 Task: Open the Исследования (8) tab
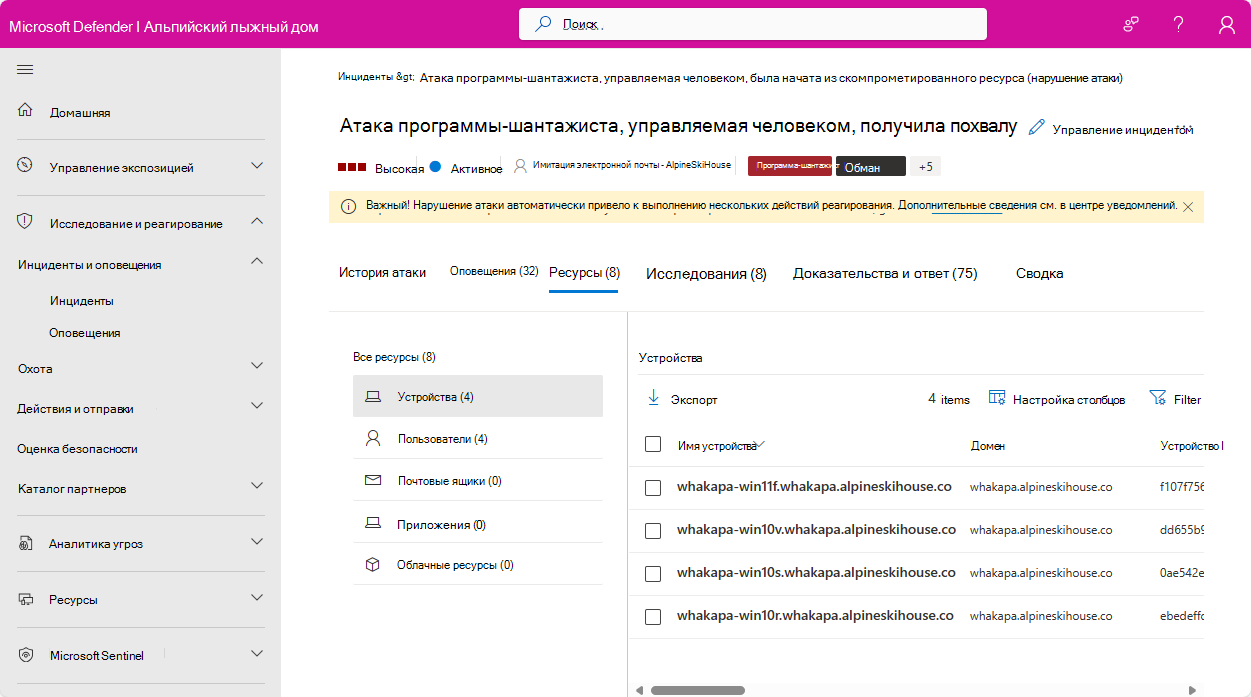click(x=706, y=273)
